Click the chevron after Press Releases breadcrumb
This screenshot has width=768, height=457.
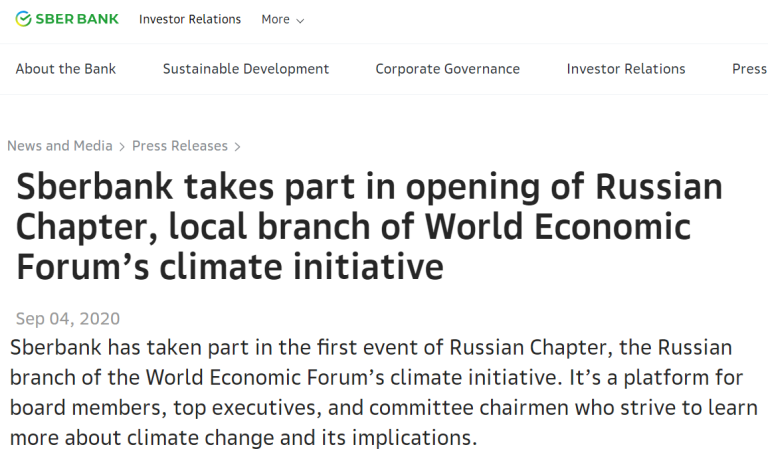tap(238, 147)
